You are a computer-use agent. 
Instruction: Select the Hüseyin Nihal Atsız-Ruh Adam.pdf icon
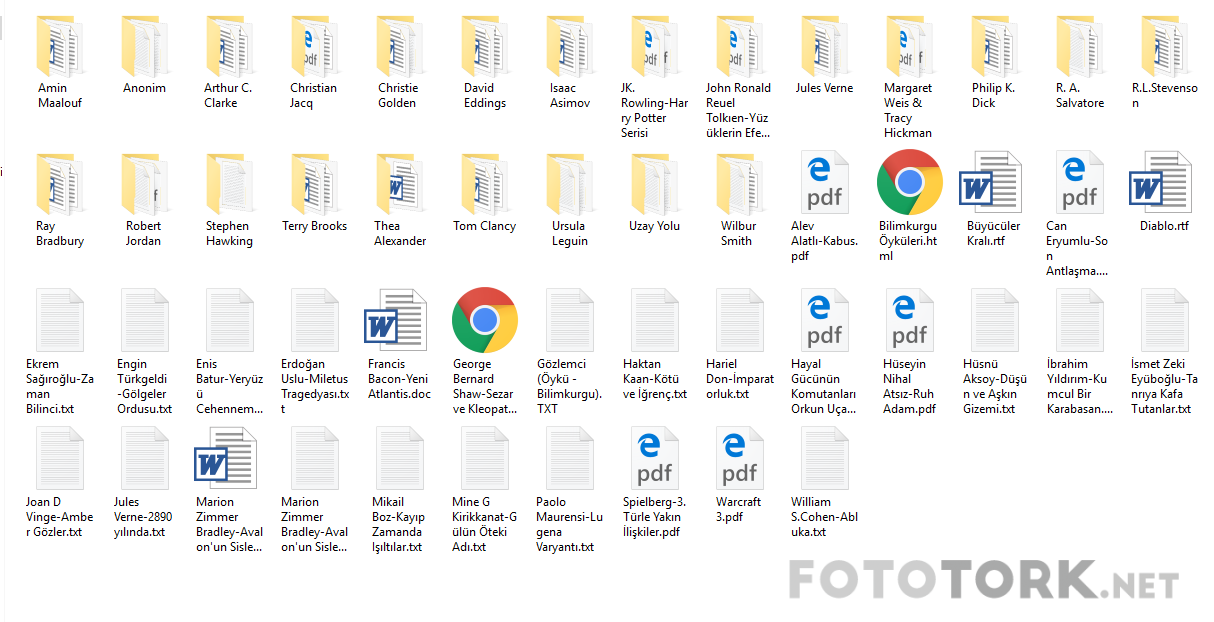point(909,320)
